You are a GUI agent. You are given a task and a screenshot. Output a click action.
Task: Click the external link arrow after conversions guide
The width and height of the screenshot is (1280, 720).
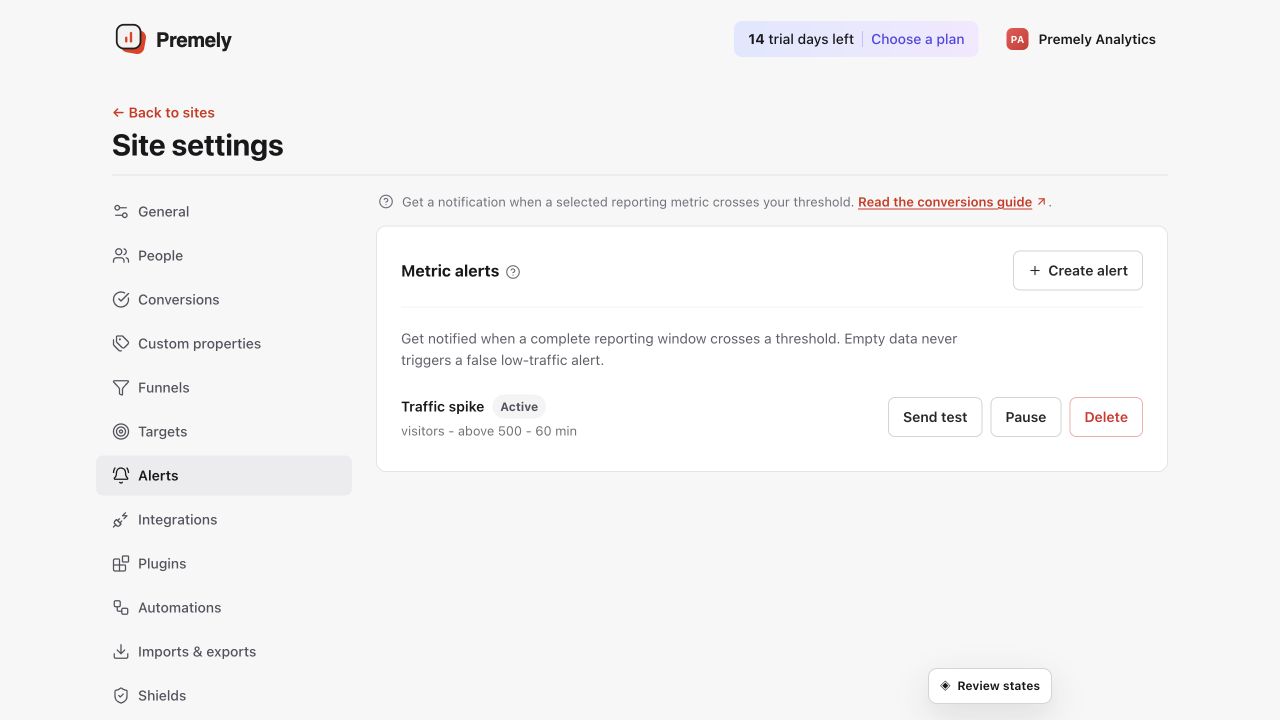pos(1041,202)
